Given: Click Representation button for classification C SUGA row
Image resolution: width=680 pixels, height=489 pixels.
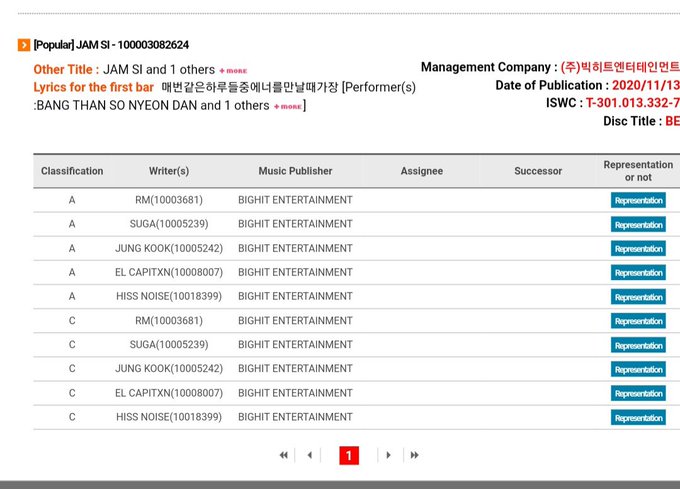Looking at the screenshot, I should pos(638,345).
